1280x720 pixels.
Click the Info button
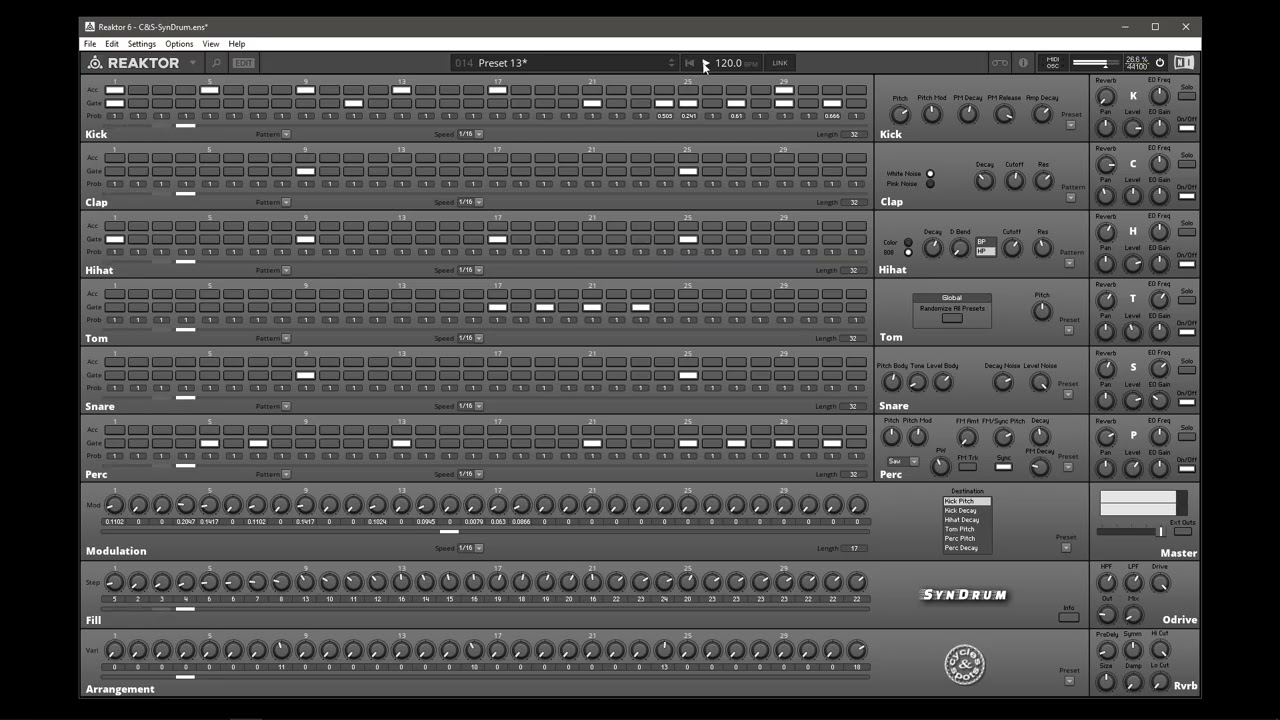pyautogui.click(x=1069, y=617)
